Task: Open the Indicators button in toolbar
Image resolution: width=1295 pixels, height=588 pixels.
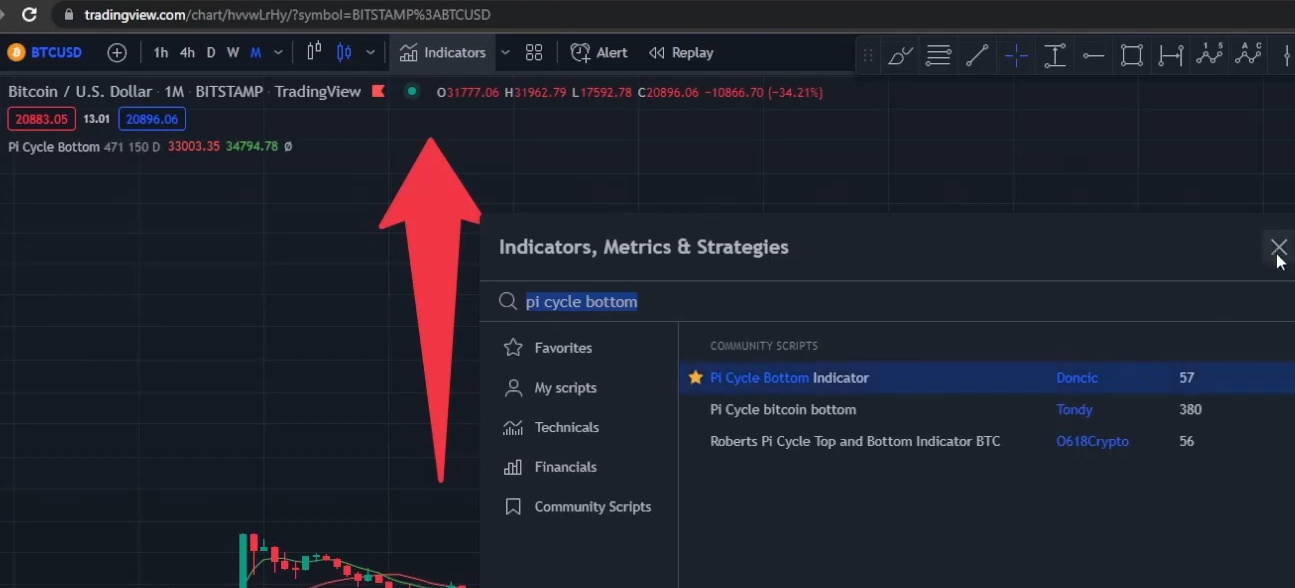Action: click(x=442, y=53)
